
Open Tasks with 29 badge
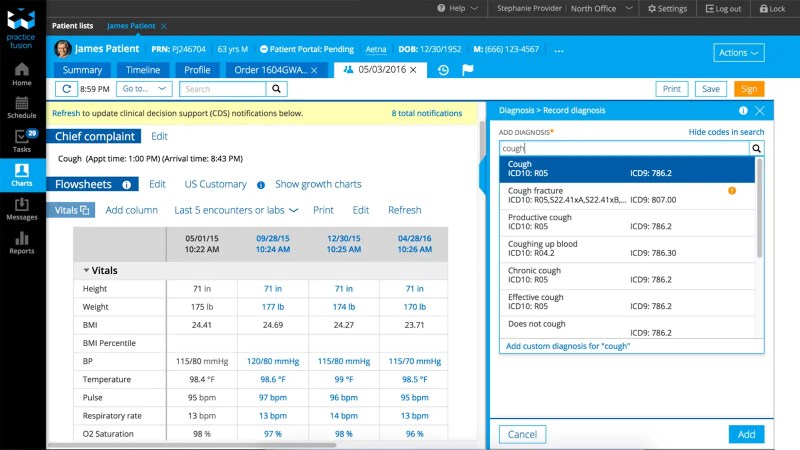[x=22, y=141]
